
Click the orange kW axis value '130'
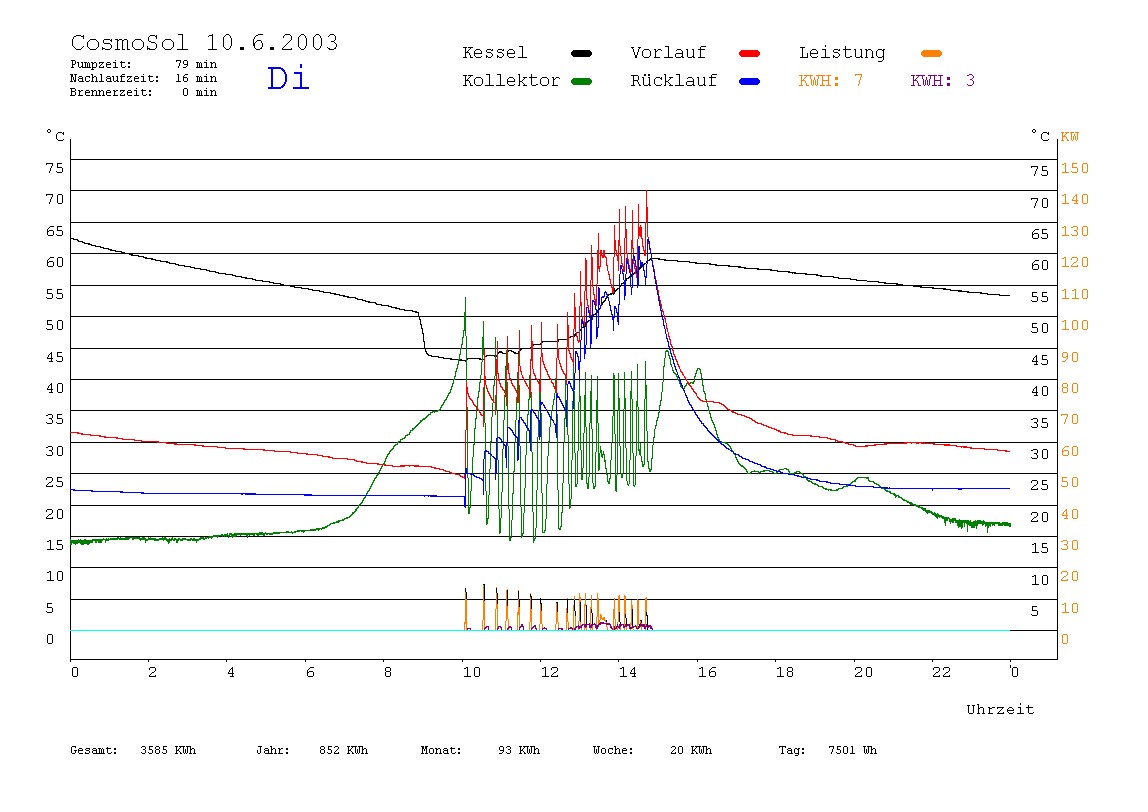coord(1075,231)
